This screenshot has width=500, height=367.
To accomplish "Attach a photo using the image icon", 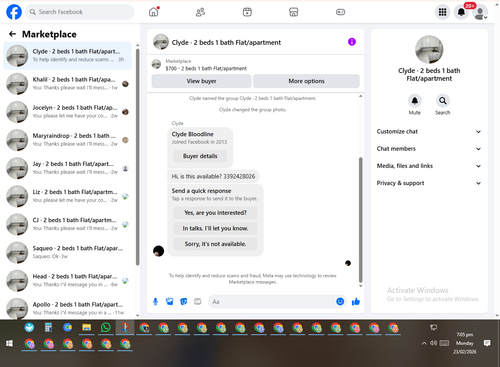I will (x=170, y=302).
